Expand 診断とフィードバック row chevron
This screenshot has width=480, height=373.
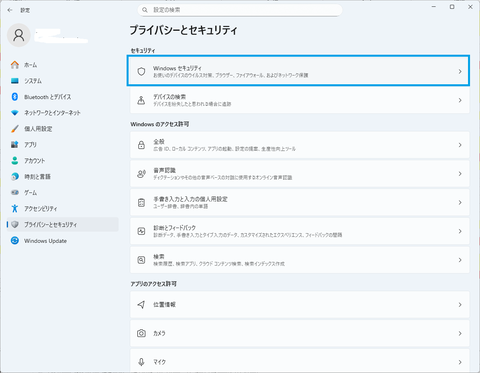pos(460,231)
